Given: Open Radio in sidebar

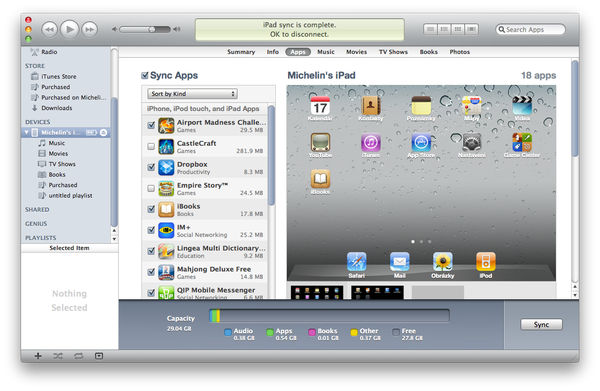Looking at the screenshot, I should click(x=49, y=52).
